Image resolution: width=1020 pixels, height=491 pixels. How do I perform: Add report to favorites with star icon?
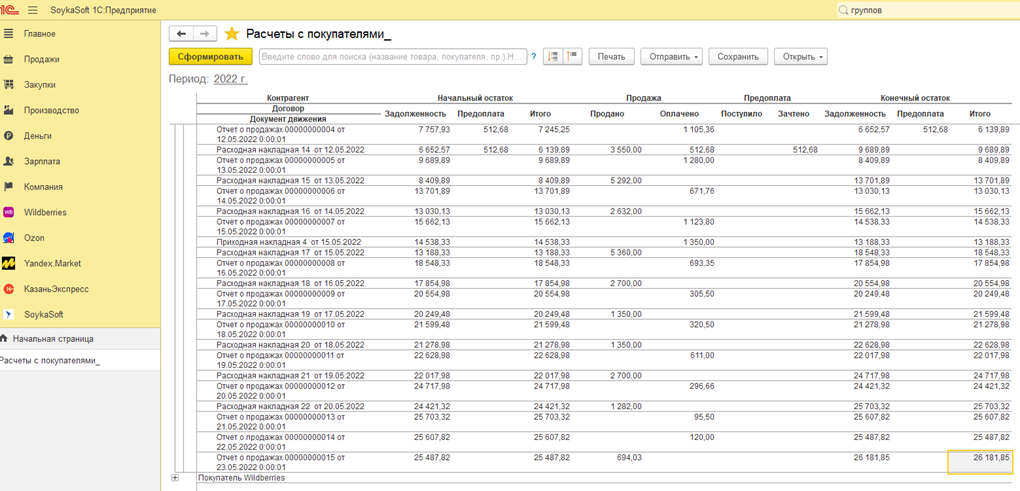[x=232, y=34]
